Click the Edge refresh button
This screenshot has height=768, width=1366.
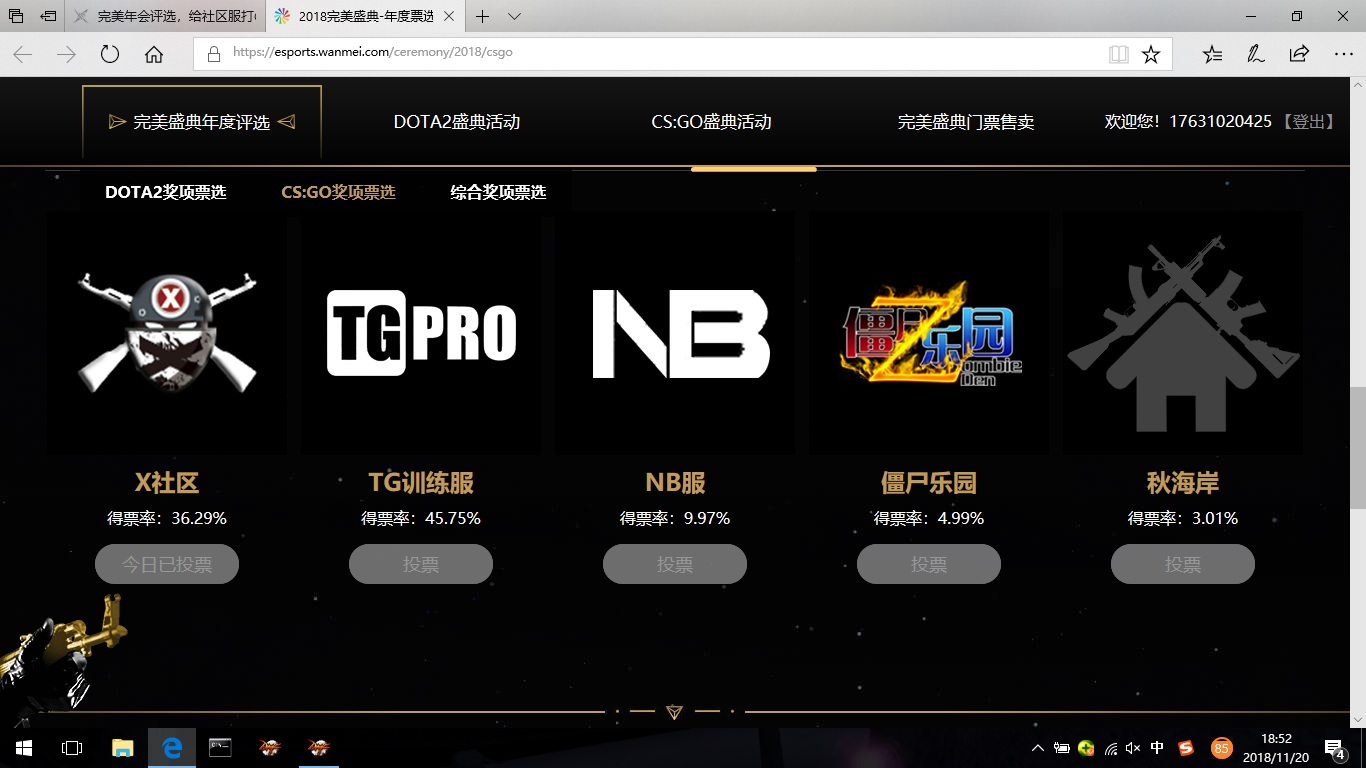point(110,54)
